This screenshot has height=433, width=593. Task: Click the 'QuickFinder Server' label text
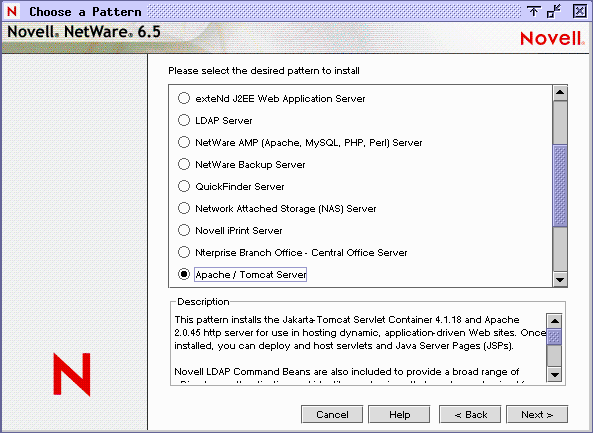click(x=240, y=186)
